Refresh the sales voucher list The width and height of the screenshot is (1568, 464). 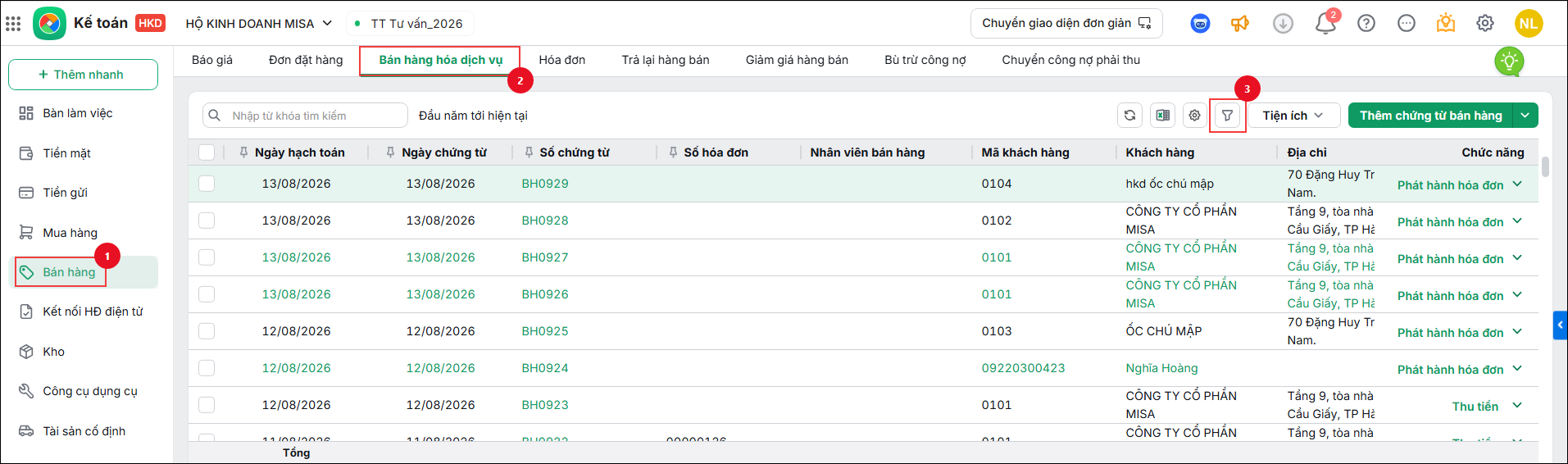[1129, 116]
